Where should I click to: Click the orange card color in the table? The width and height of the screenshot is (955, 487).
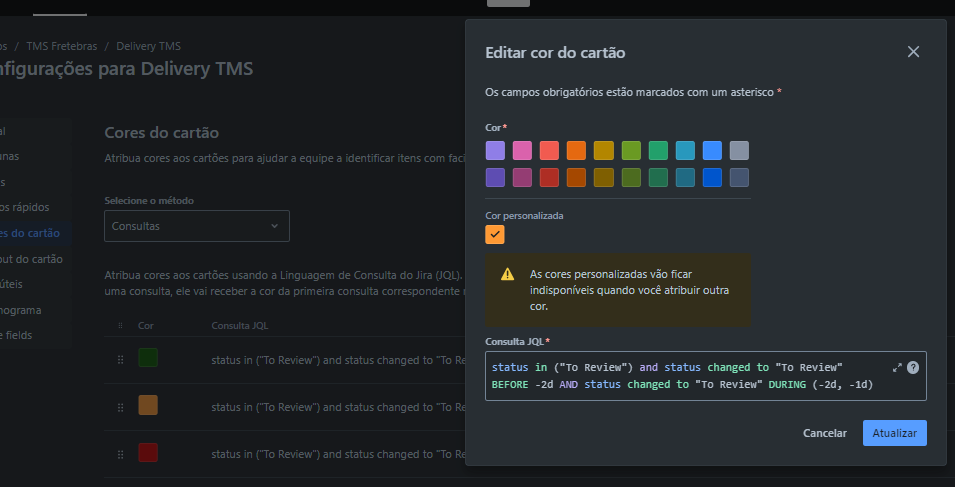[x=148, y=405]
